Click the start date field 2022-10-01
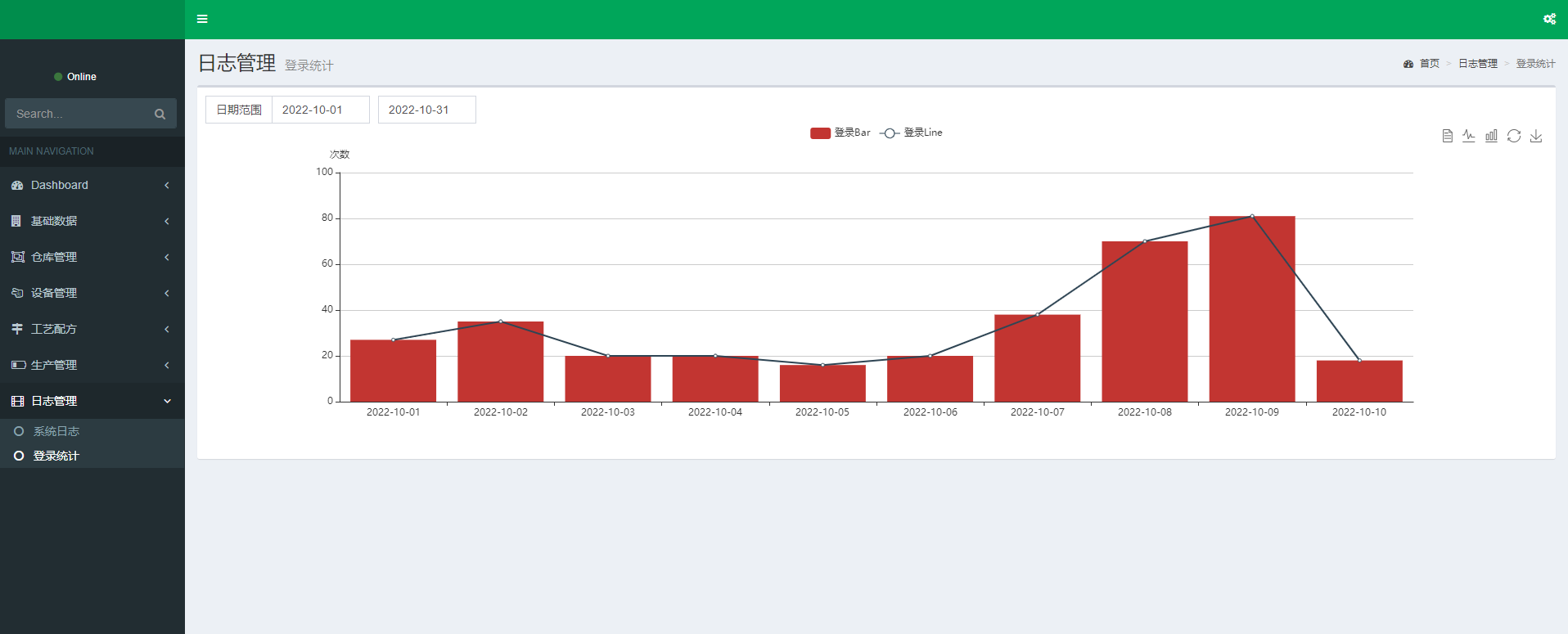 [320, 110]
